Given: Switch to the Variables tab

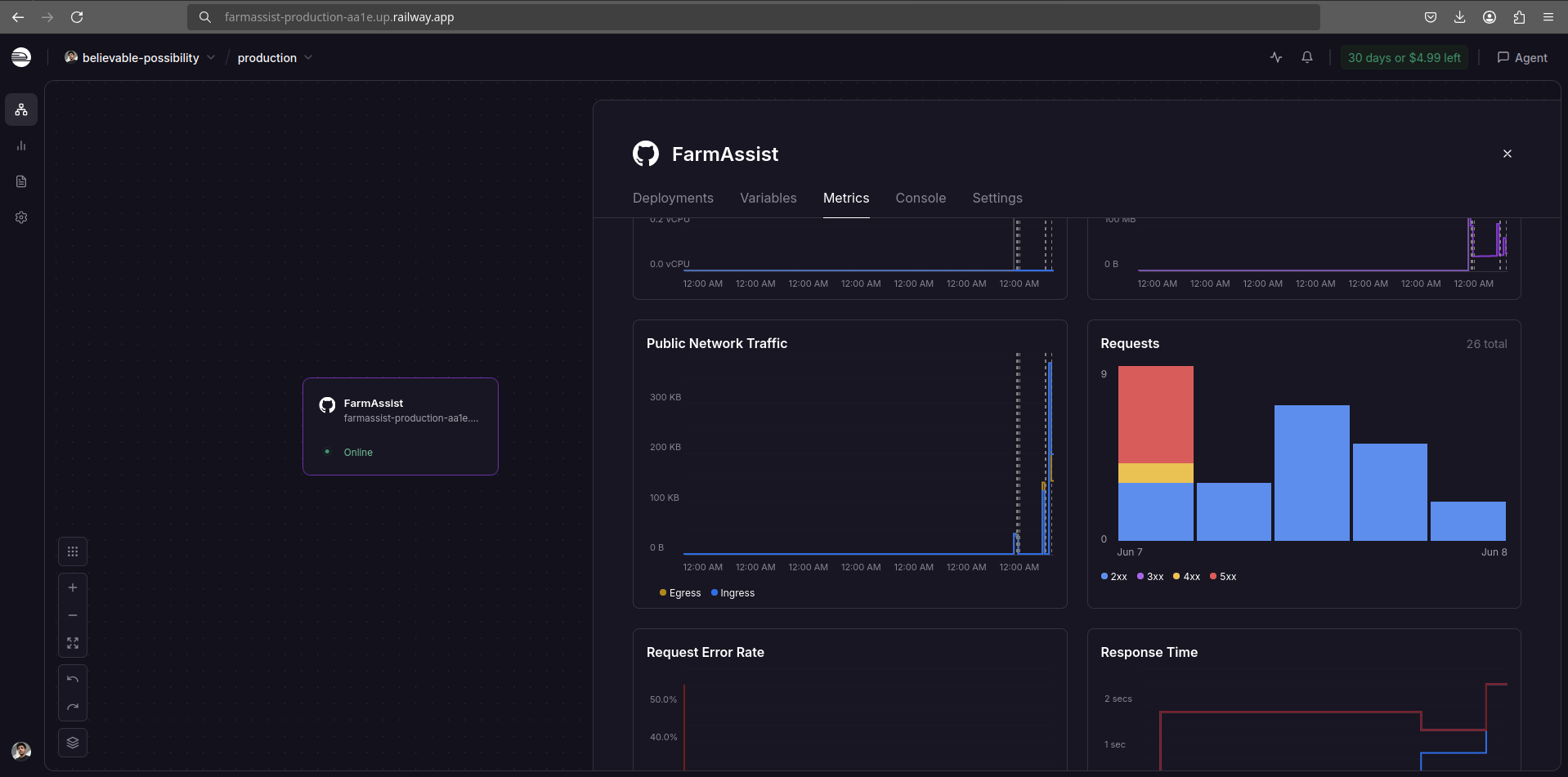Looking at the screenshot, I should pyautogui.click(x=768, y=198).
